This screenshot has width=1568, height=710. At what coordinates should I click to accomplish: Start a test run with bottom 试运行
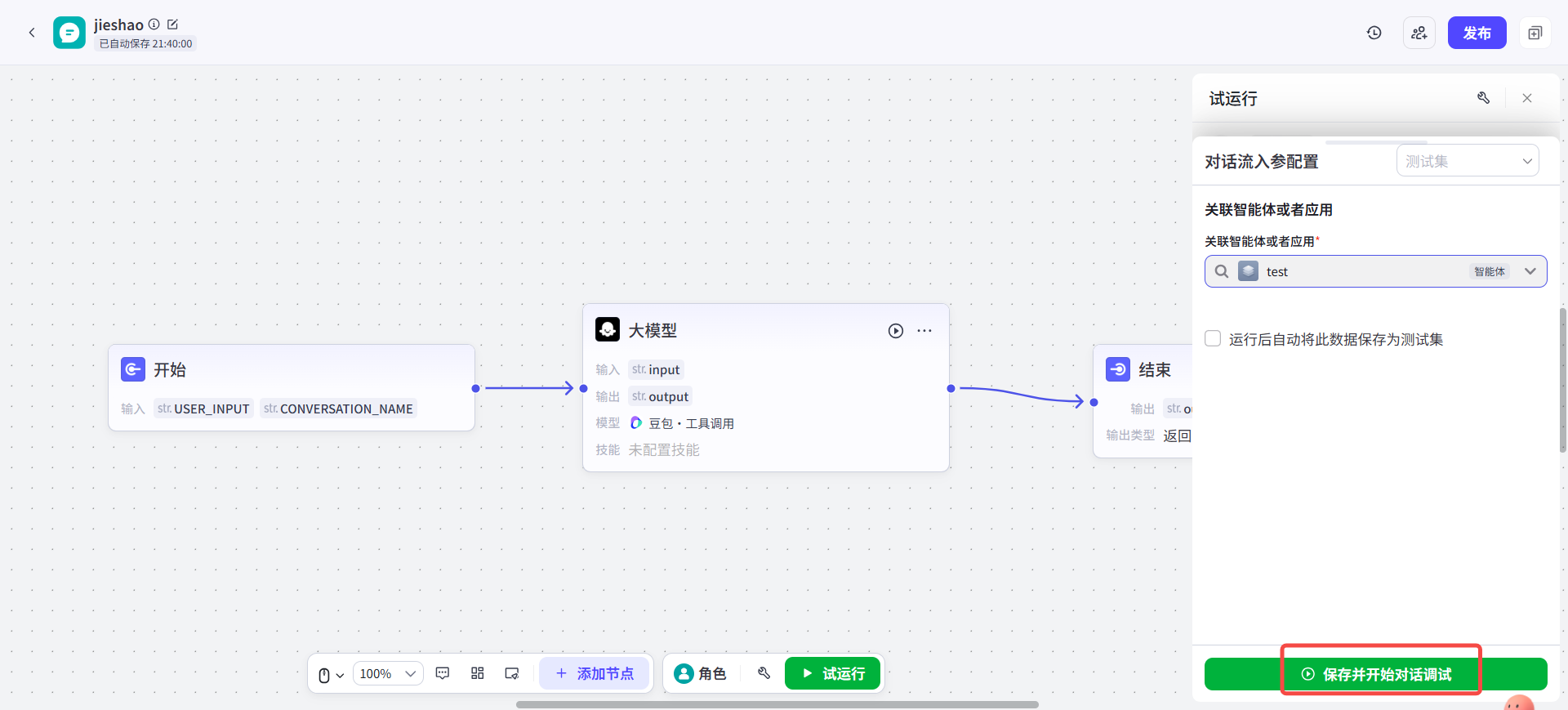(832, 673)
